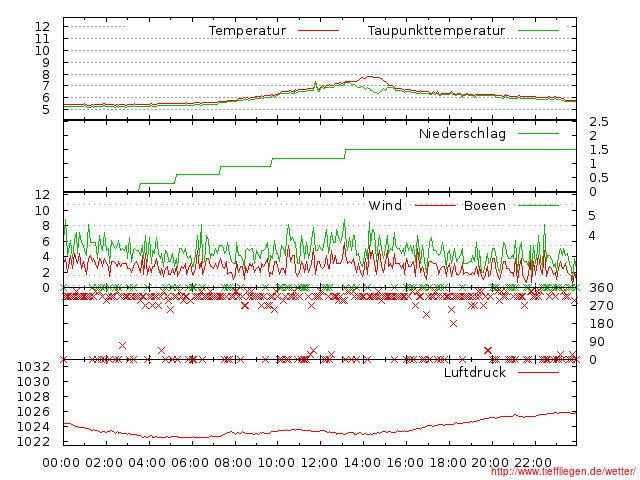Click the Luftdruck legend label
Screen dimensions: 640x480
475,372
